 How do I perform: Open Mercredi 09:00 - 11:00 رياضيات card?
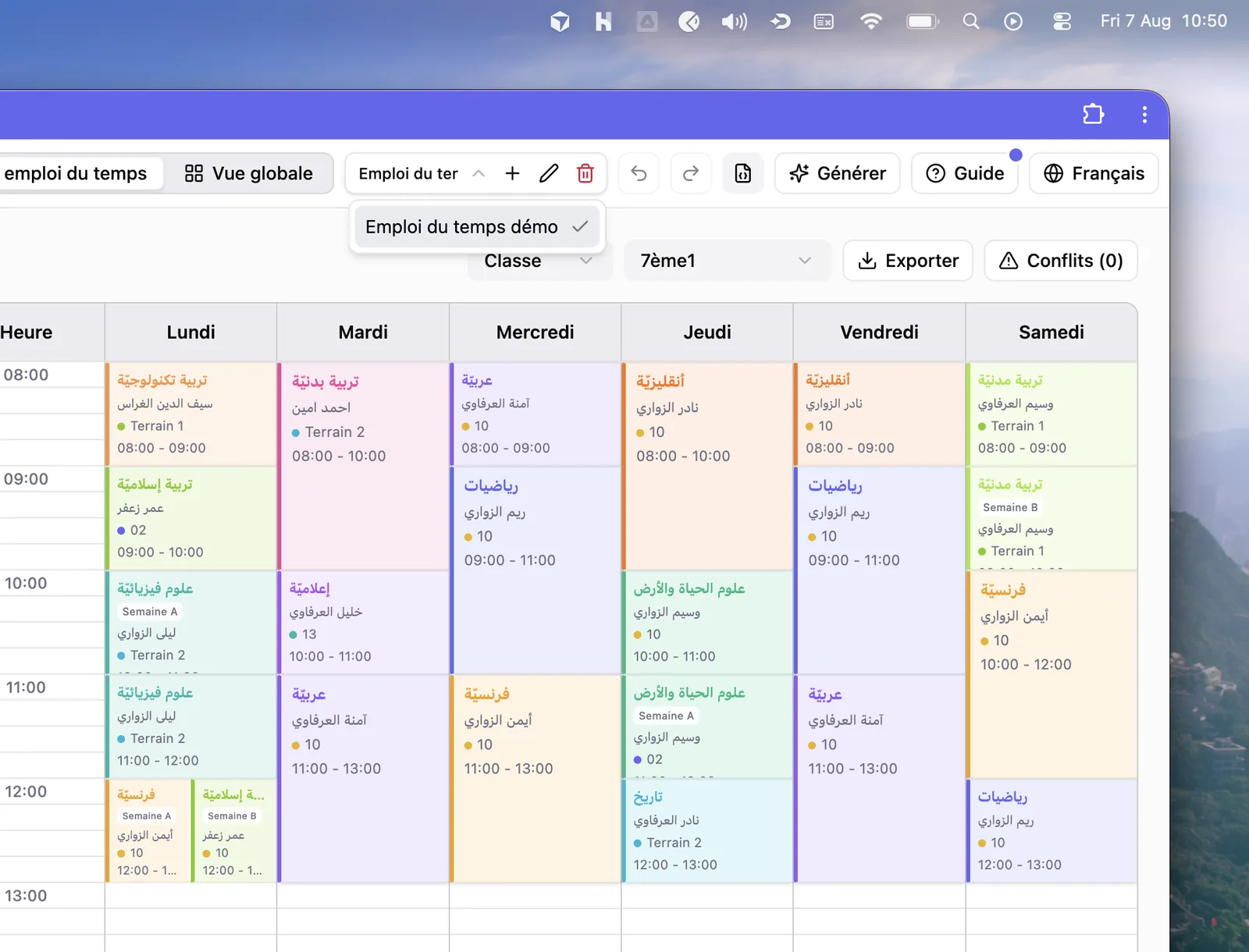coord(536,570)
